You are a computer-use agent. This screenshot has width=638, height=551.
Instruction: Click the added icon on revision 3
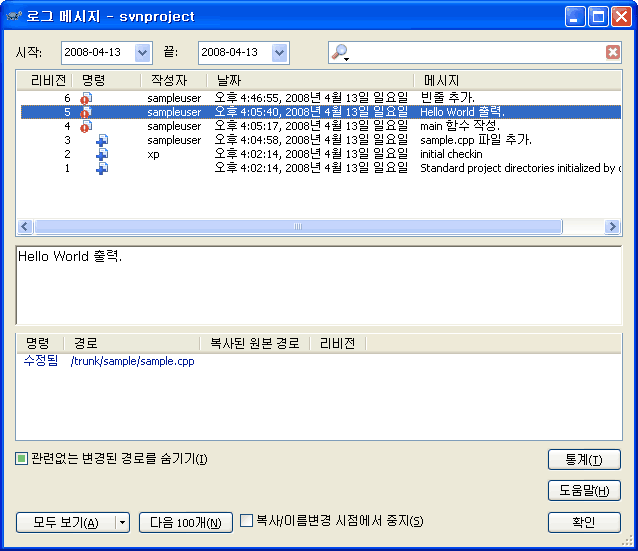[101, 140]
